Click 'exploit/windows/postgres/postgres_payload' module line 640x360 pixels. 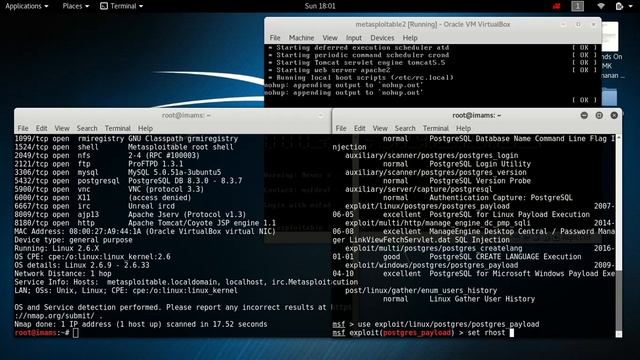coord(431,265)
